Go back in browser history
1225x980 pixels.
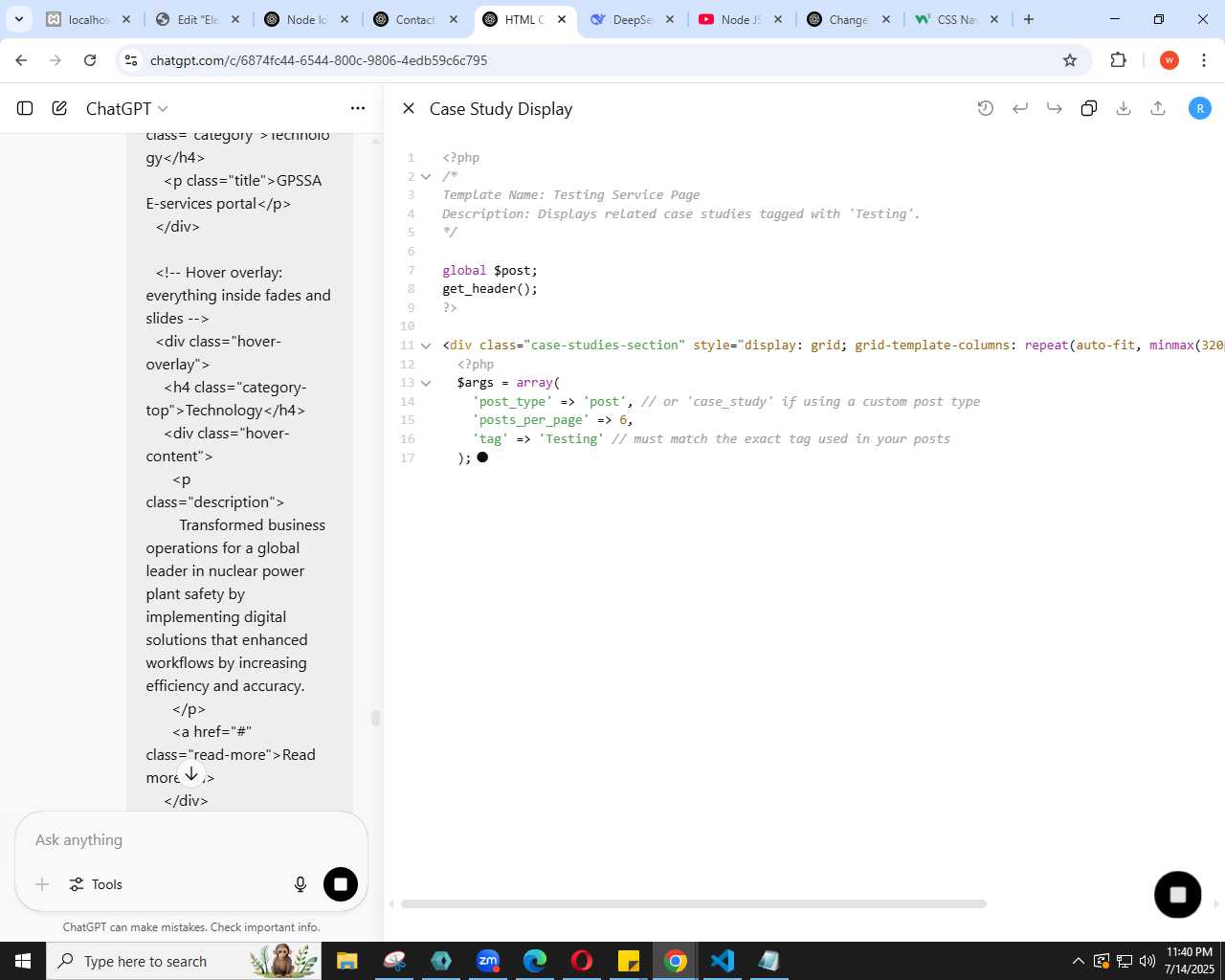coord(21,60)
